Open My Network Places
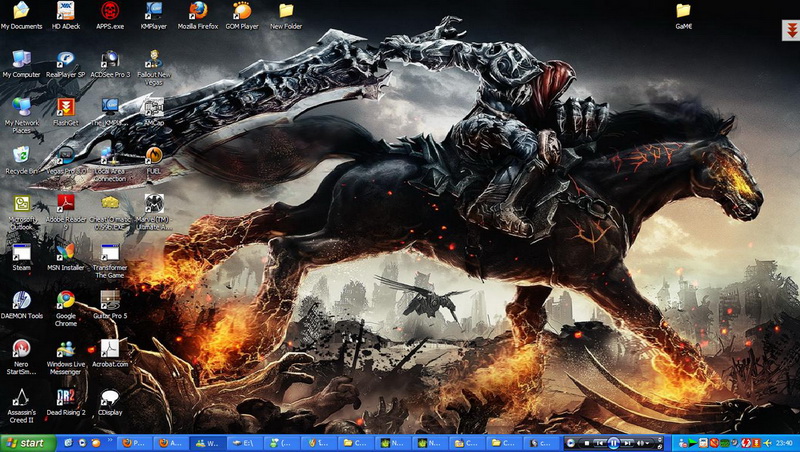Image resolution: width=800 pixels, height=452 pixels. pyautogui.click(x=21, y=116)
